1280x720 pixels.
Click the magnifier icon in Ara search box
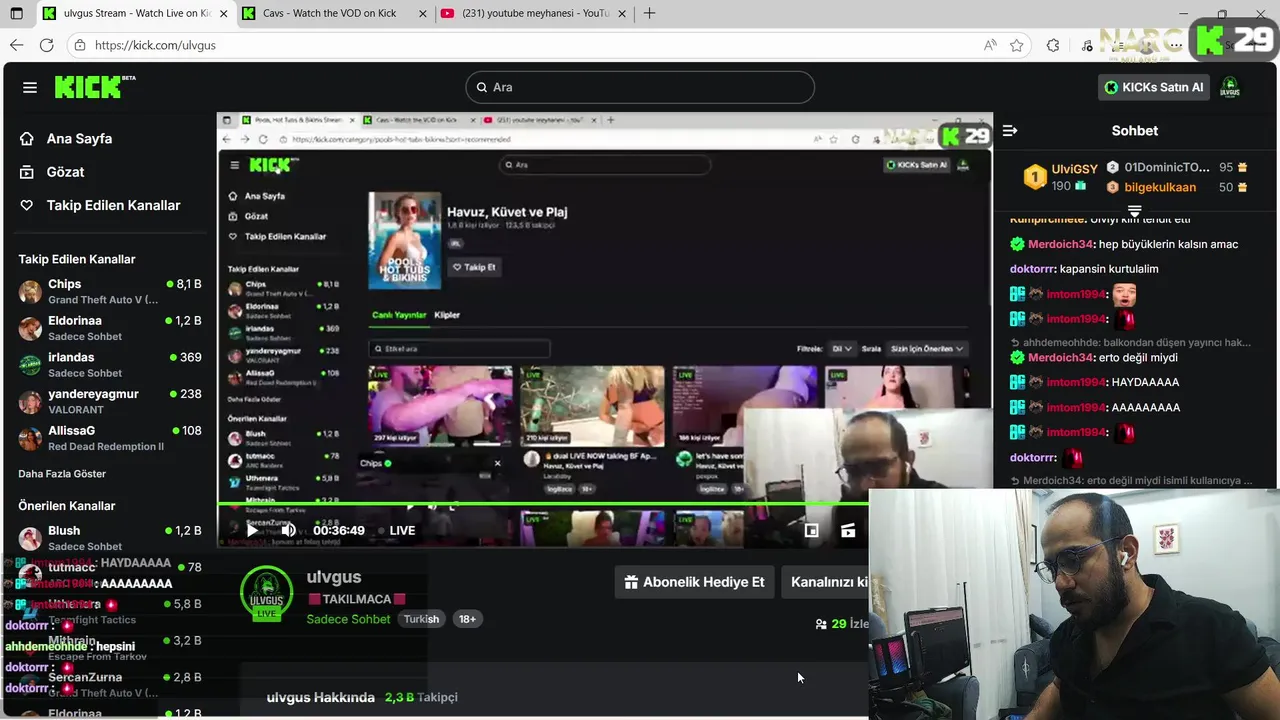(x=481, y=87)
